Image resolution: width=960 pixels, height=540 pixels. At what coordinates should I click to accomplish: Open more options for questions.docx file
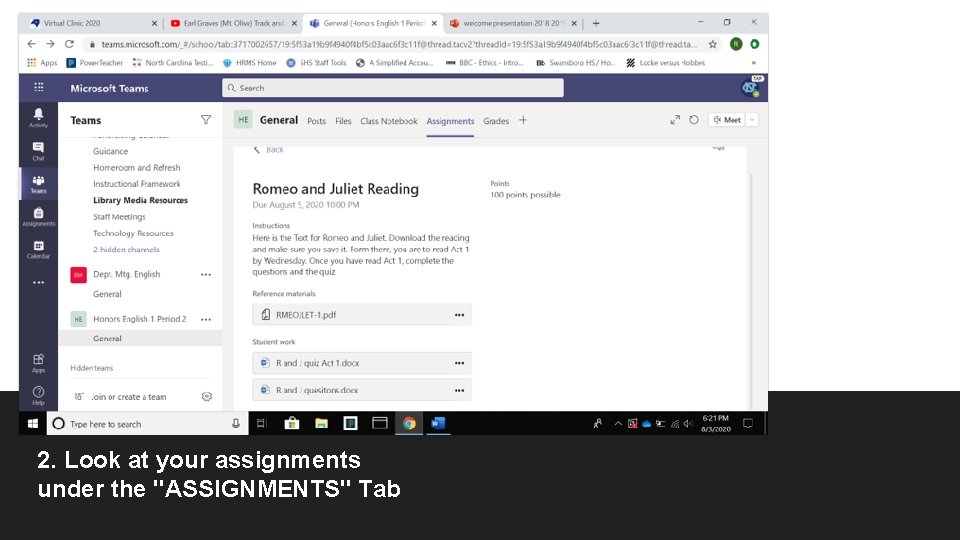459,390
